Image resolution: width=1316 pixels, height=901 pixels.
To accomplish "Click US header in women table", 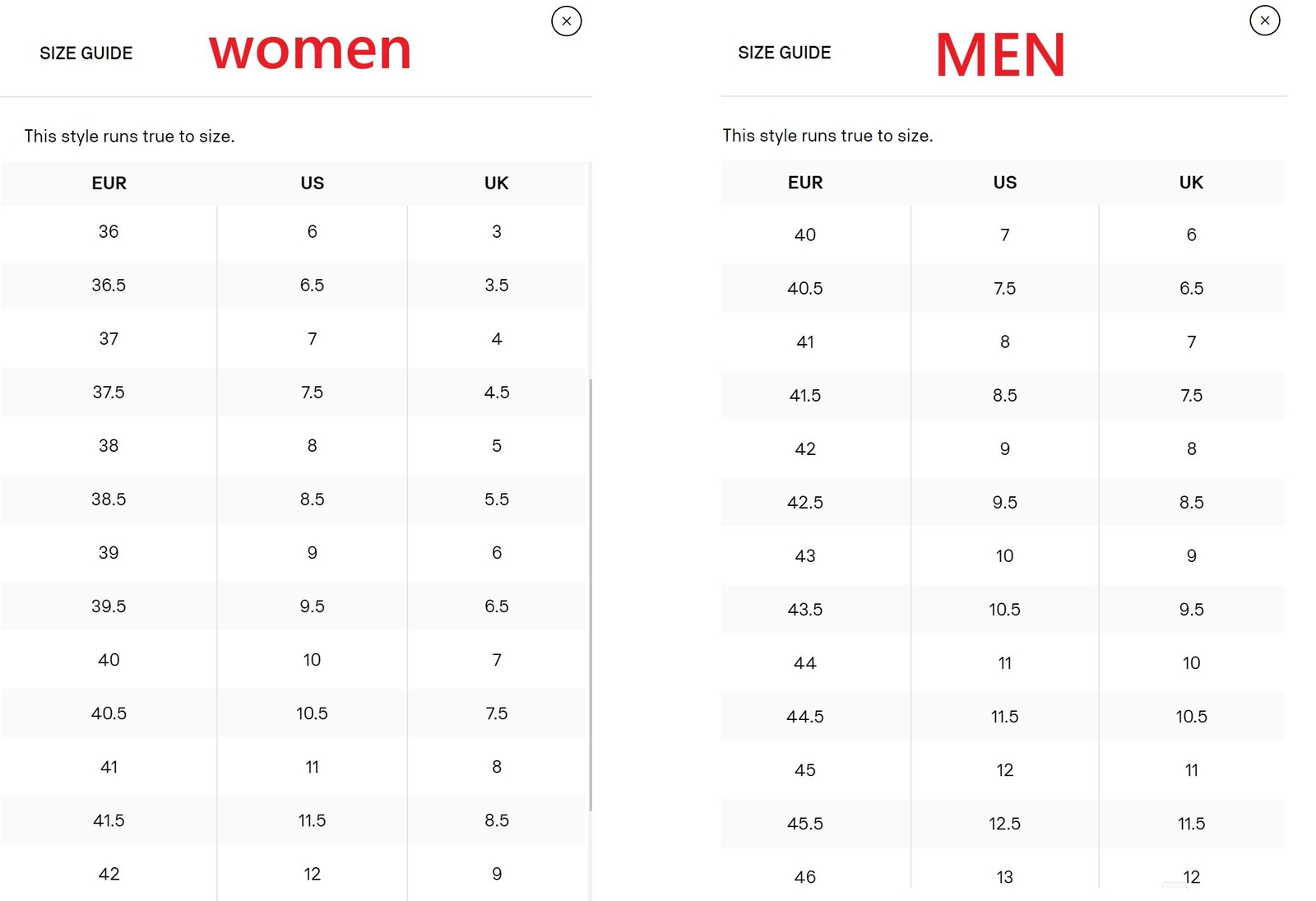I will coord(312,183).
